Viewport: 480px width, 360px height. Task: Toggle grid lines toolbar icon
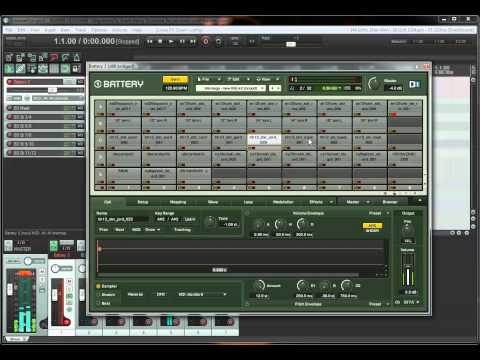coord(54,69)
